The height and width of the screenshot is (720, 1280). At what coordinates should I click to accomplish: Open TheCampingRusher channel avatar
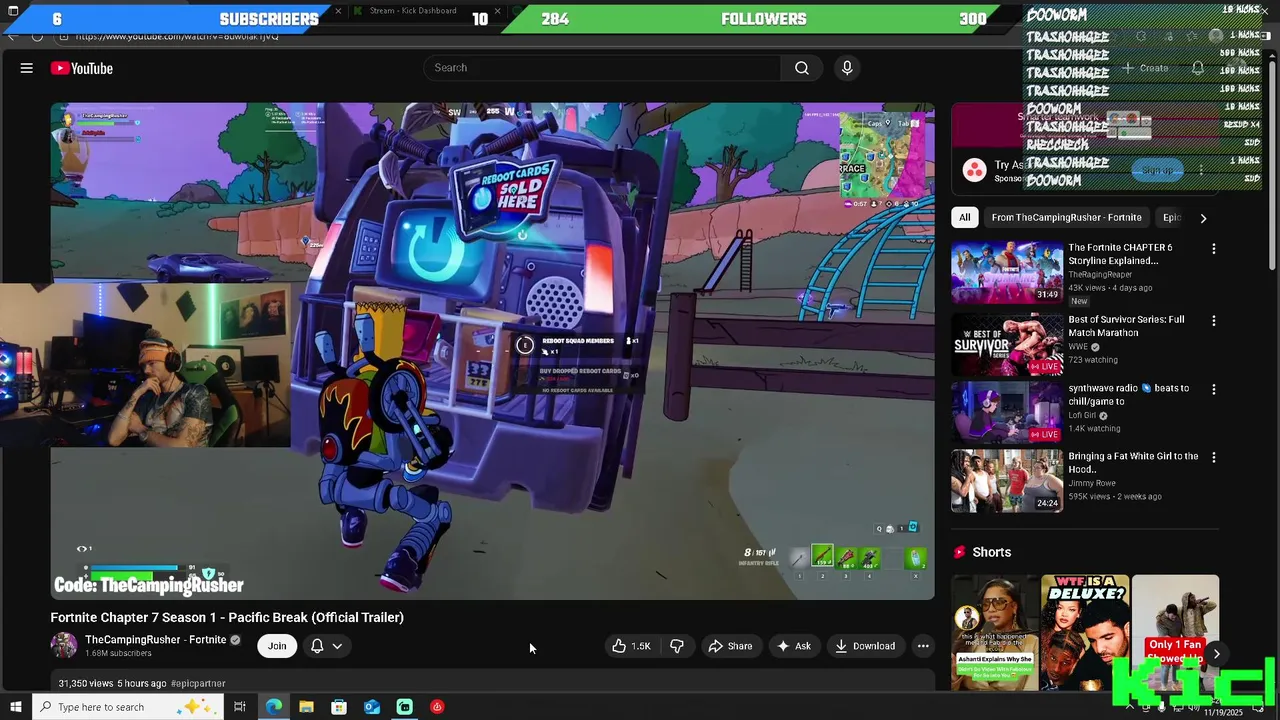(x=64, y=645)
